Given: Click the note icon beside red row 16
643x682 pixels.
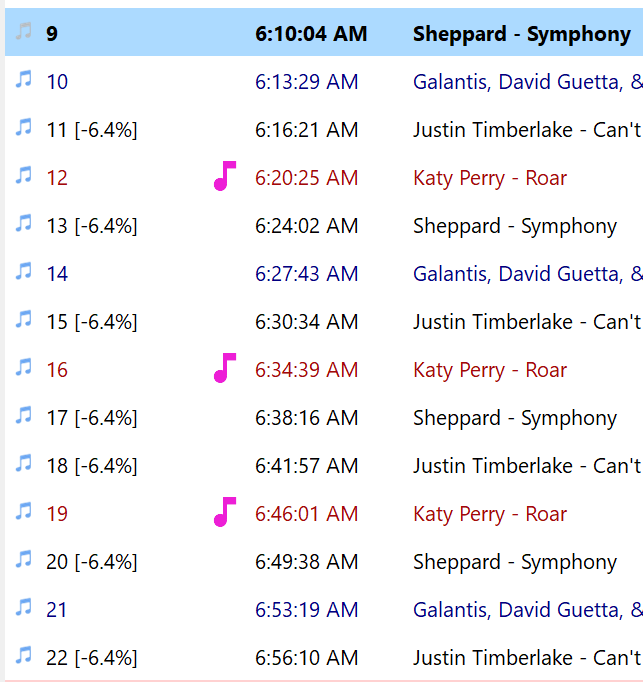Looking at the screenshot, I should [23, 369].
